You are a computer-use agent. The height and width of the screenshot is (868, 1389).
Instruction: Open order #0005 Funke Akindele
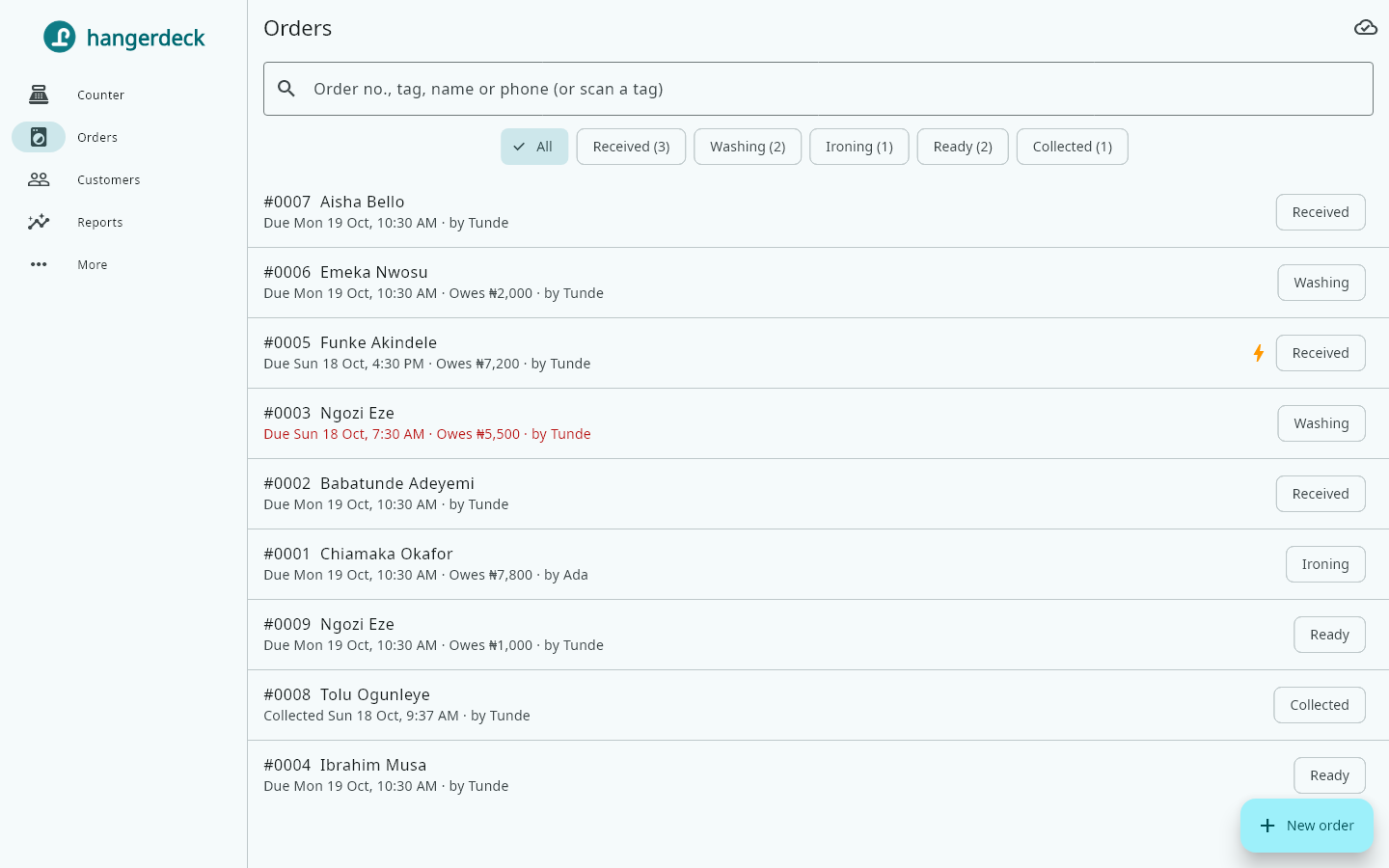point(818,353)
